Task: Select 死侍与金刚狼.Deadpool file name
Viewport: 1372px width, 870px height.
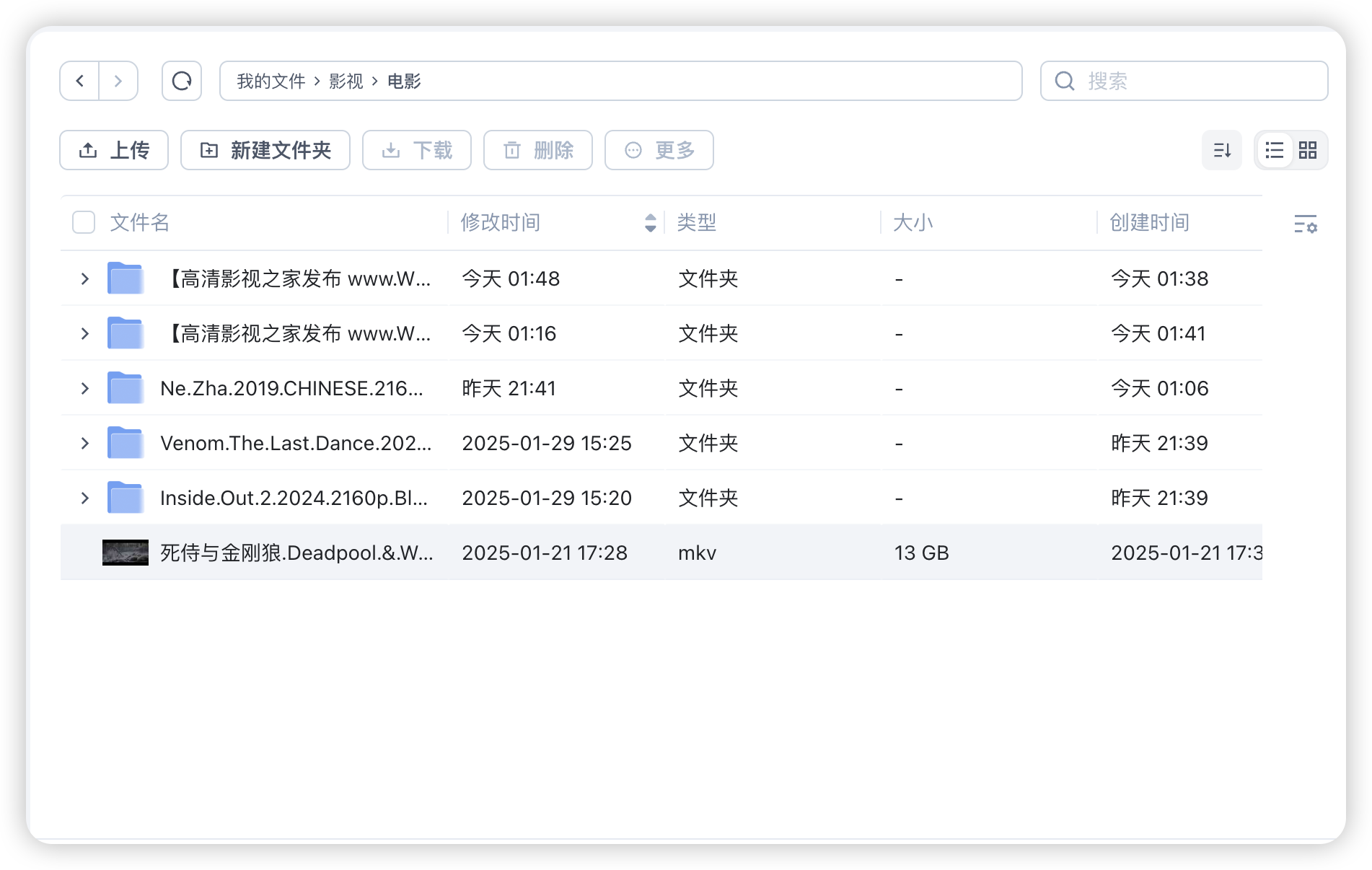Action: pyautogui.click(x=296, y=553)
